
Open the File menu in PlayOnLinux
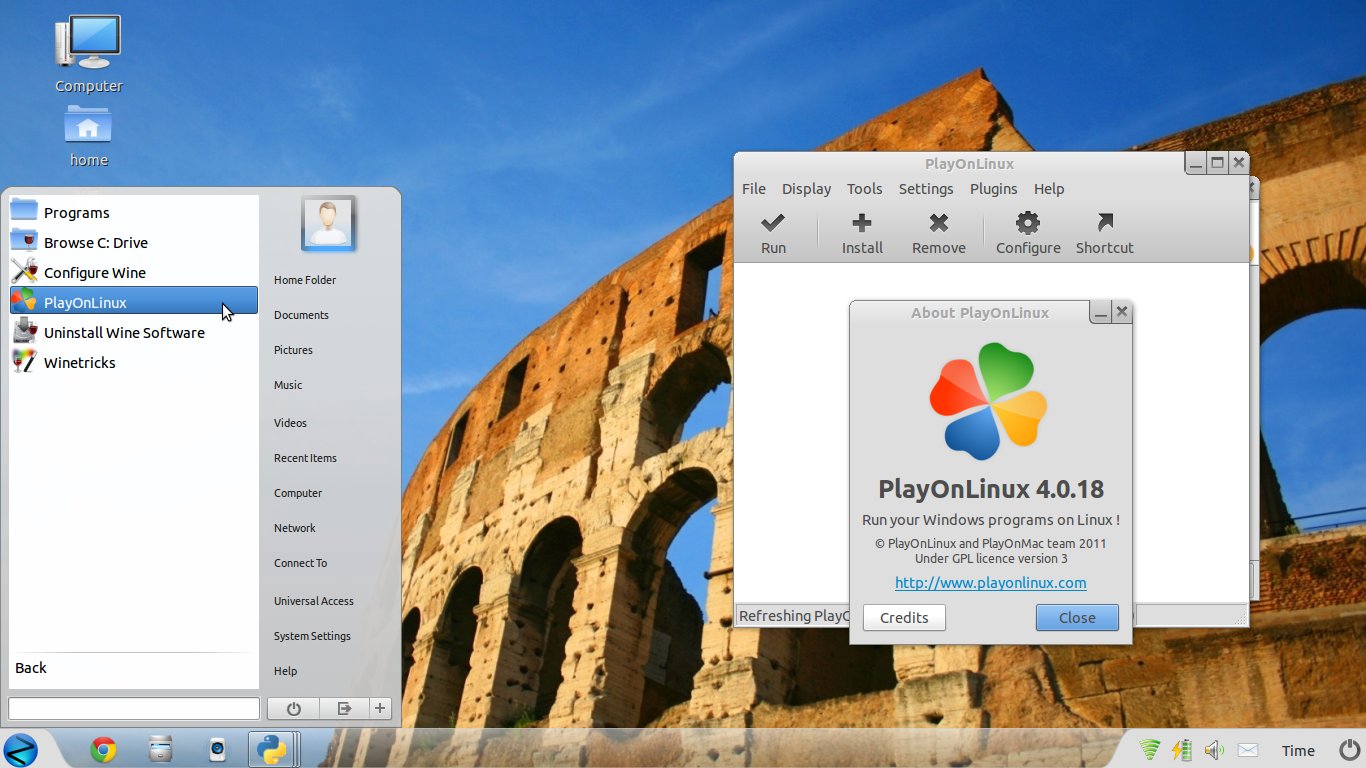[x=753, y=189]
